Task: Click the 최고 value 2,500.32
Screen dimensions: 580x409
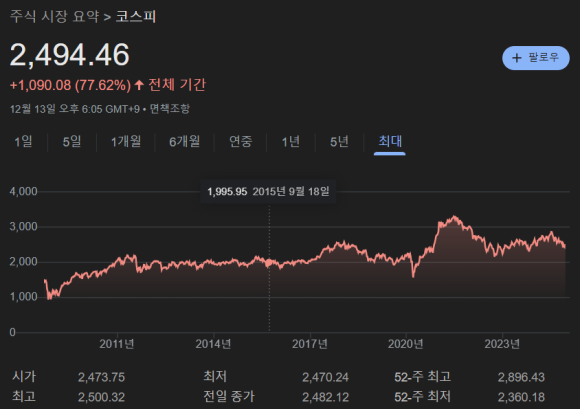Action: (101, 397)
